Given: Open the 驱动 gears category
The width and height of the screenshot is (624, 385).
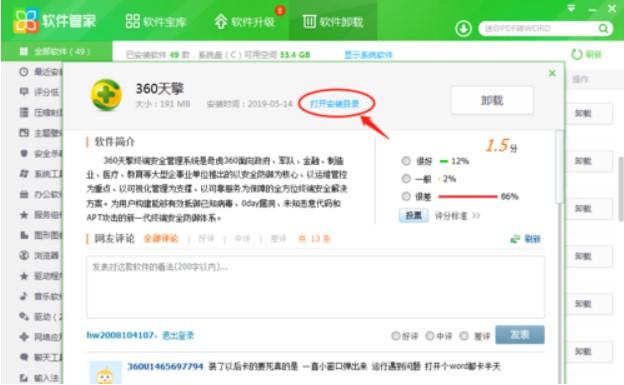Looking at the screenshot, I should click(x=40, y=317).
